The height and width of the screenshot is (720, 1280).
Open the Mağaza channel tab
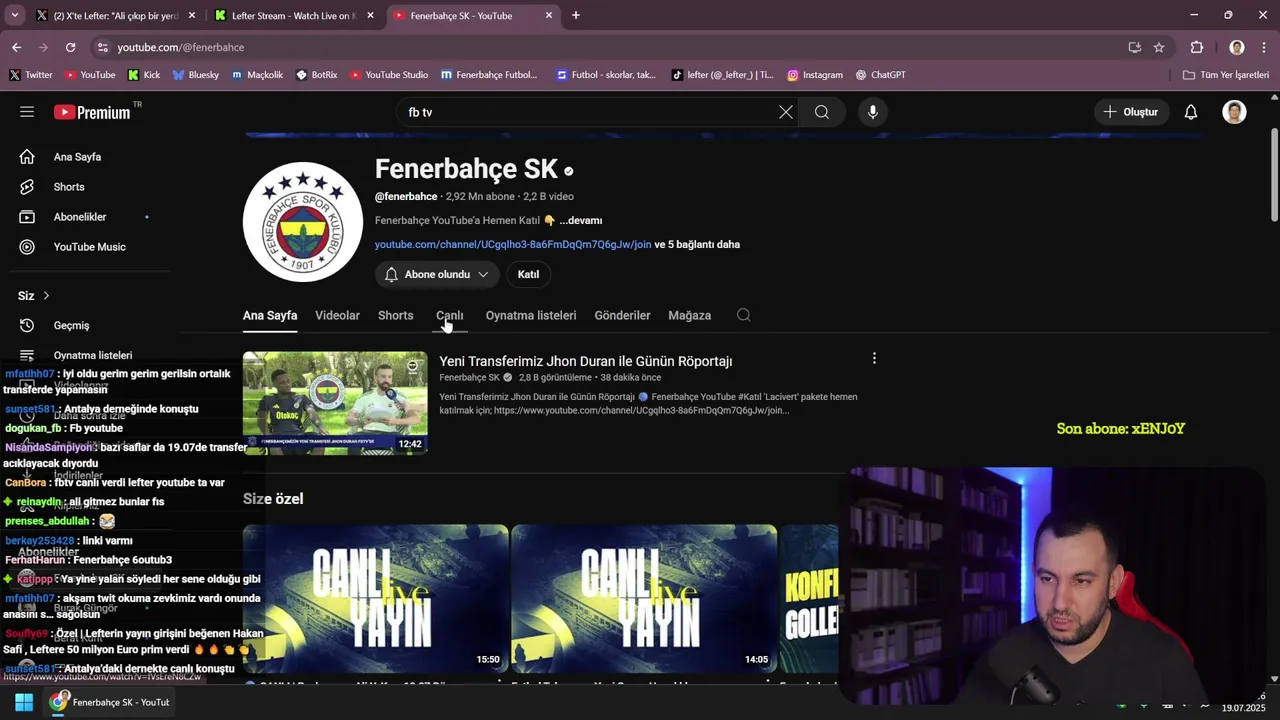pos(689,315)
